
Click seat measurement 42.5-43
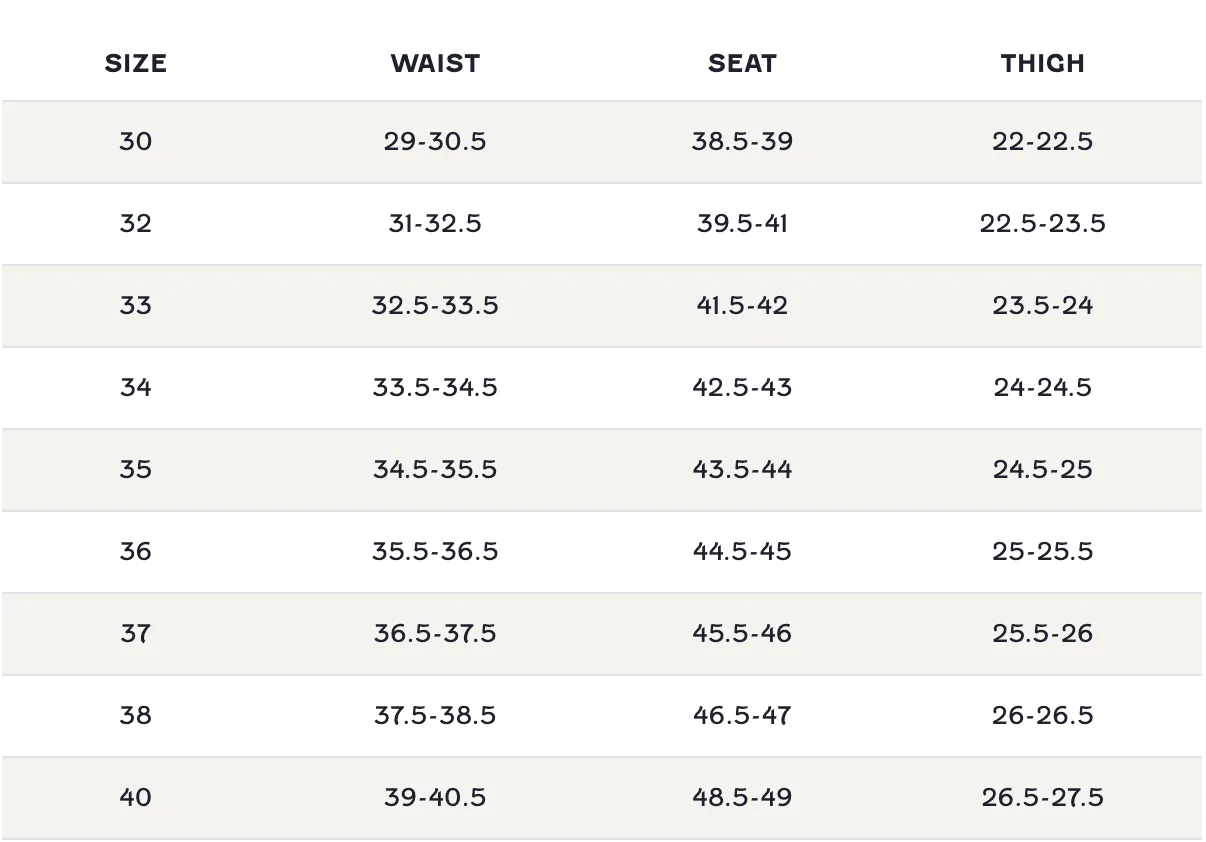[742, 387]
